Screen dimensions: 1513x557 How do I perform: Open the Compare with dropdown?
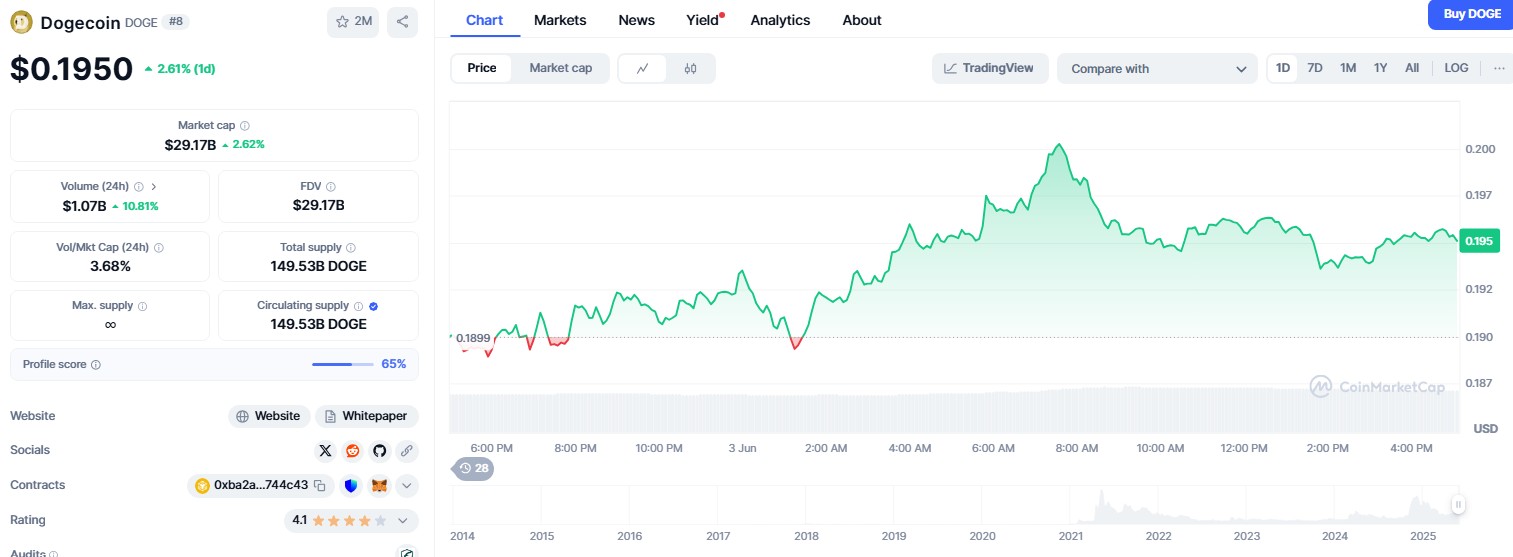1156,68
